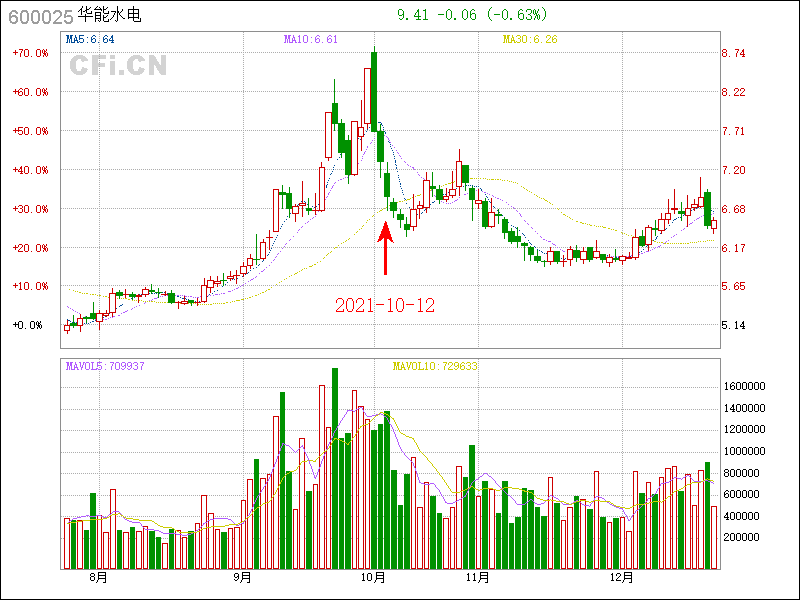Image resolution: width=800 pixels, height=600 pixels.
Task: Select the MAVOL10:729633 volume label
Action: click(435, 366)
